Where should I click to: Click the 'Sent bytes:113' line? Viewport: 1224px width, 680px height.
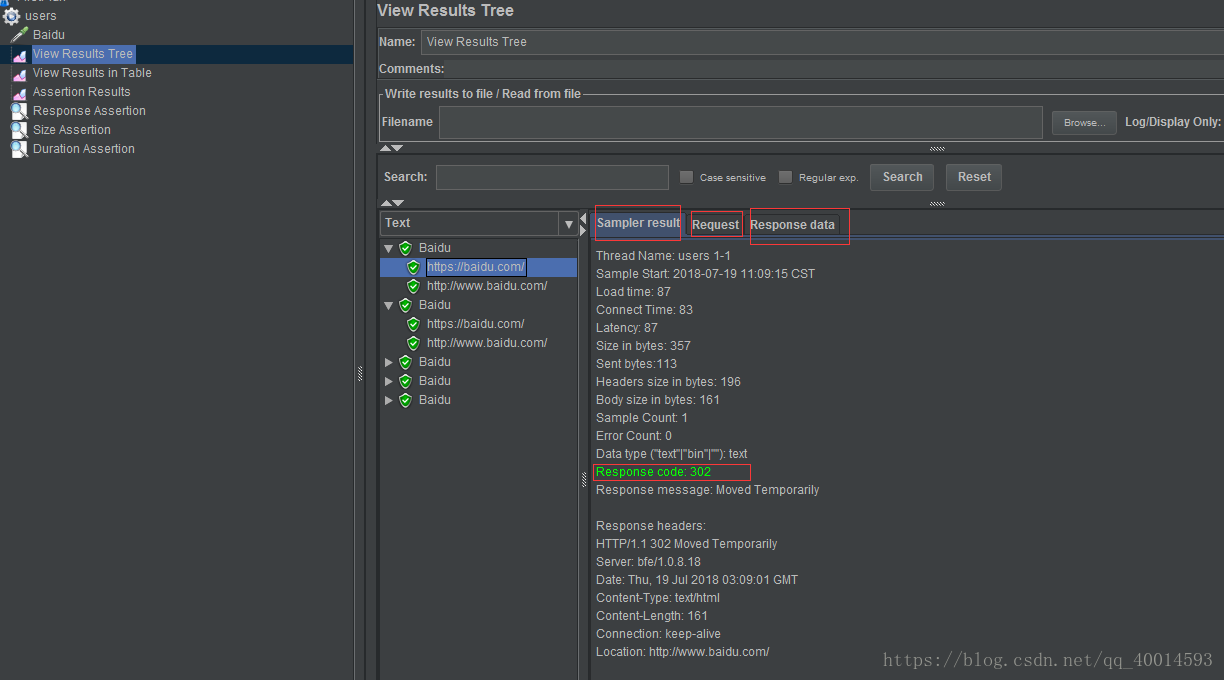(636, 364)
